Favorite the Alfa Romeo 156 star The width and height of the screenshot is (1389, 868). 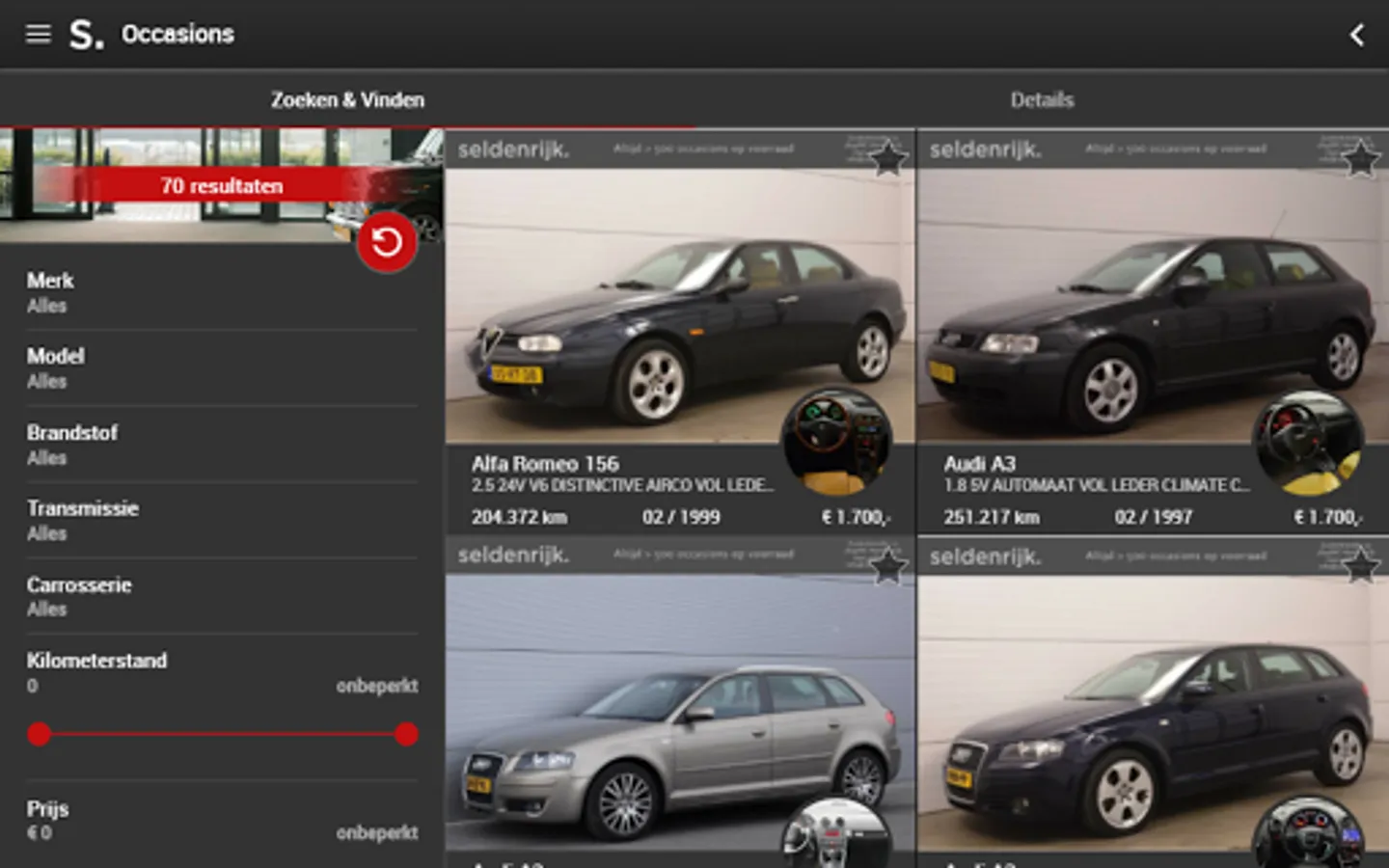[887, 157]
